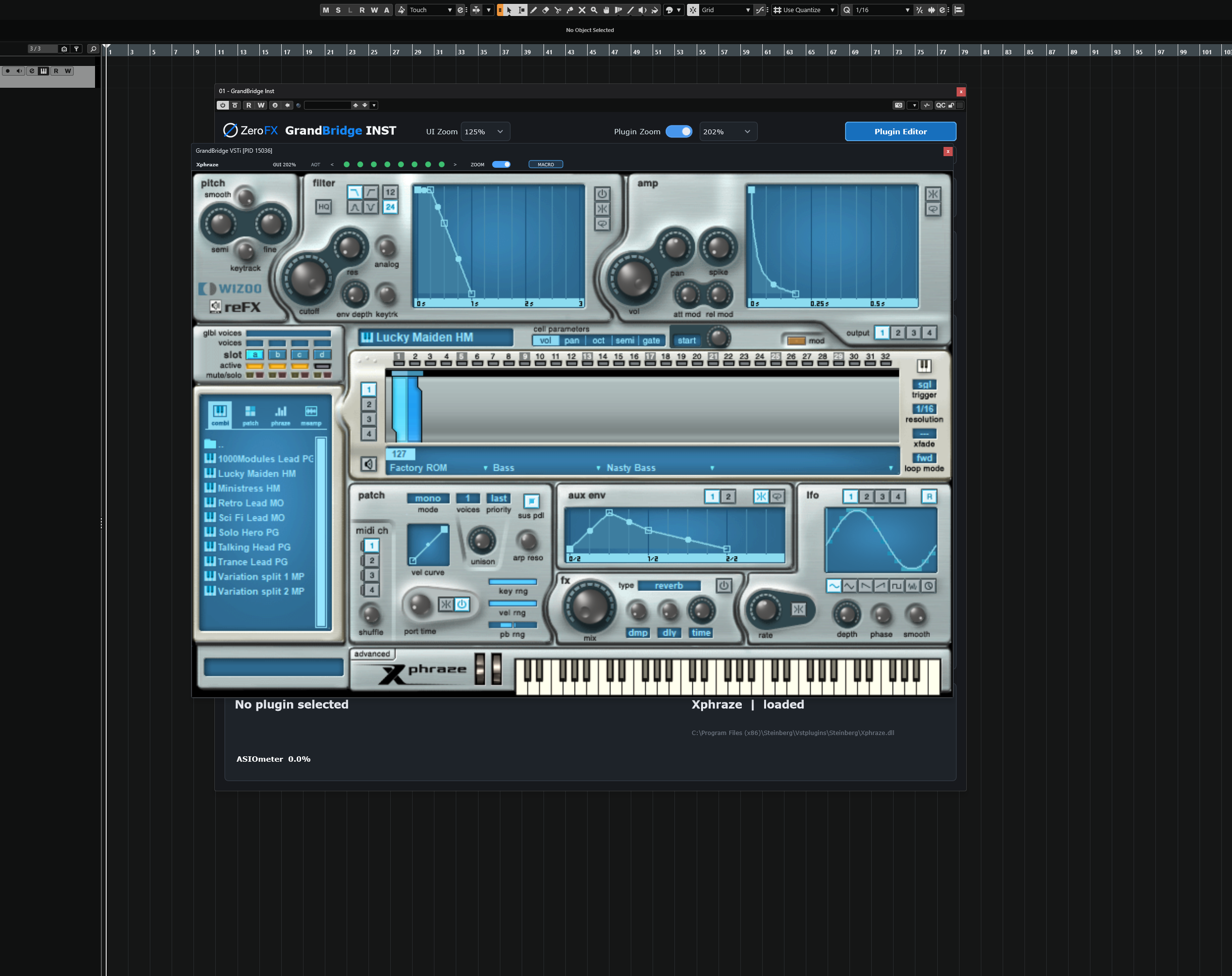
Task: Open the Factory ROM bank dropdown
Action: (x=438, y=468)
